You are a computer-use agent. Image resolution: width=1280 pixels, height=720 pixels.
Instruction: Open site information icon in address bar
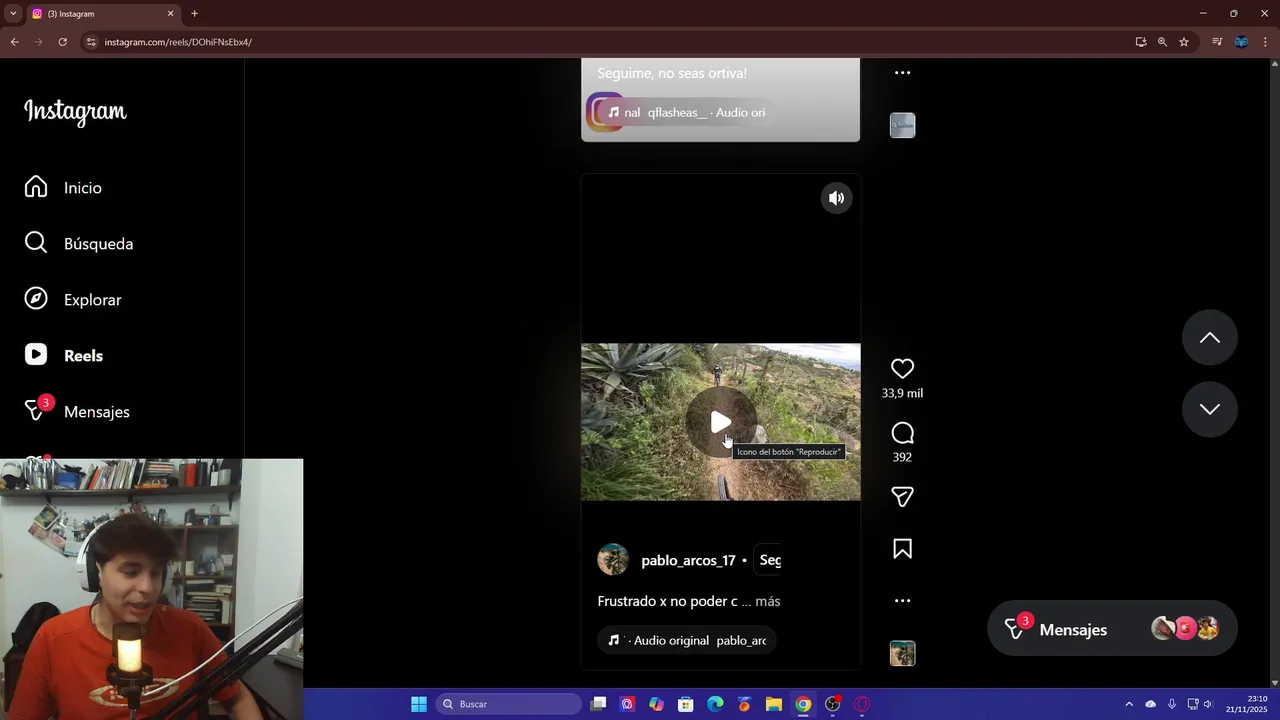[x=91, y=42]
